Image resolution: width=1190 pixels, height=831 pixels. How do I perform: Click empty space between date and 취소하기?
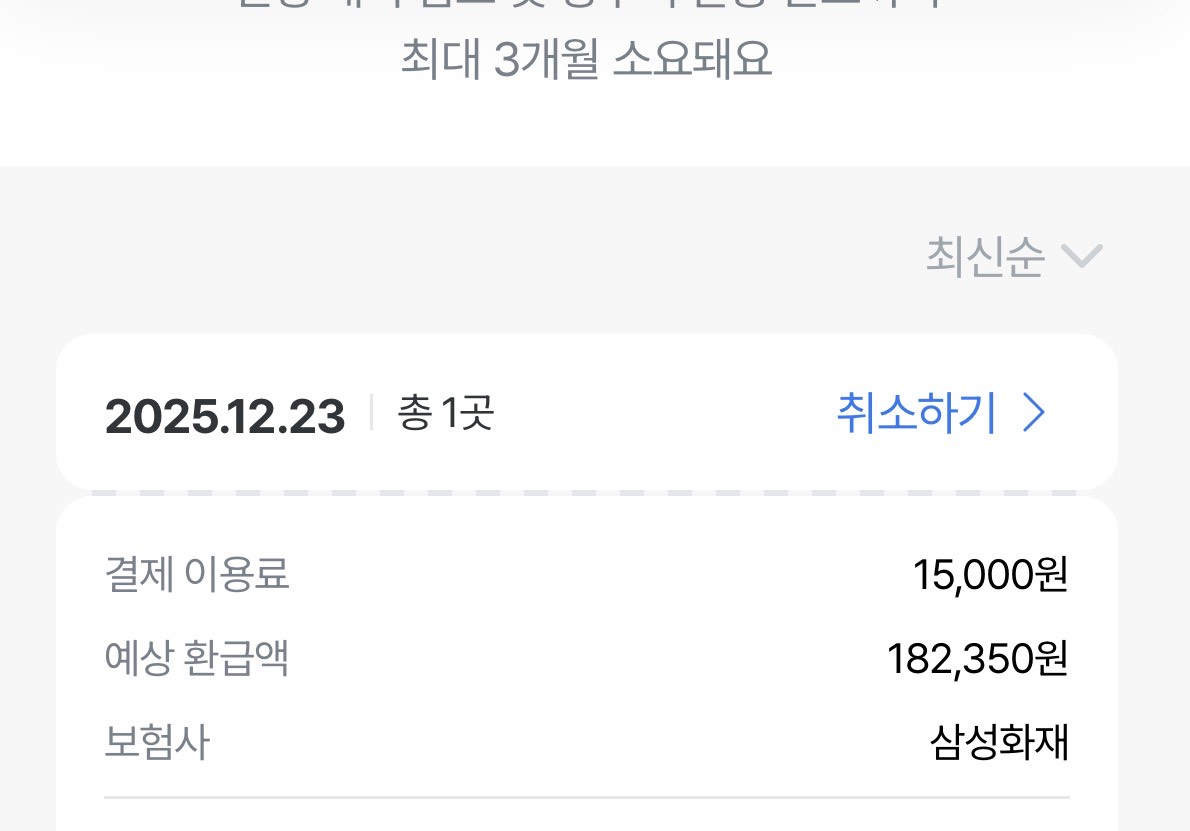[x=660, y=413]
